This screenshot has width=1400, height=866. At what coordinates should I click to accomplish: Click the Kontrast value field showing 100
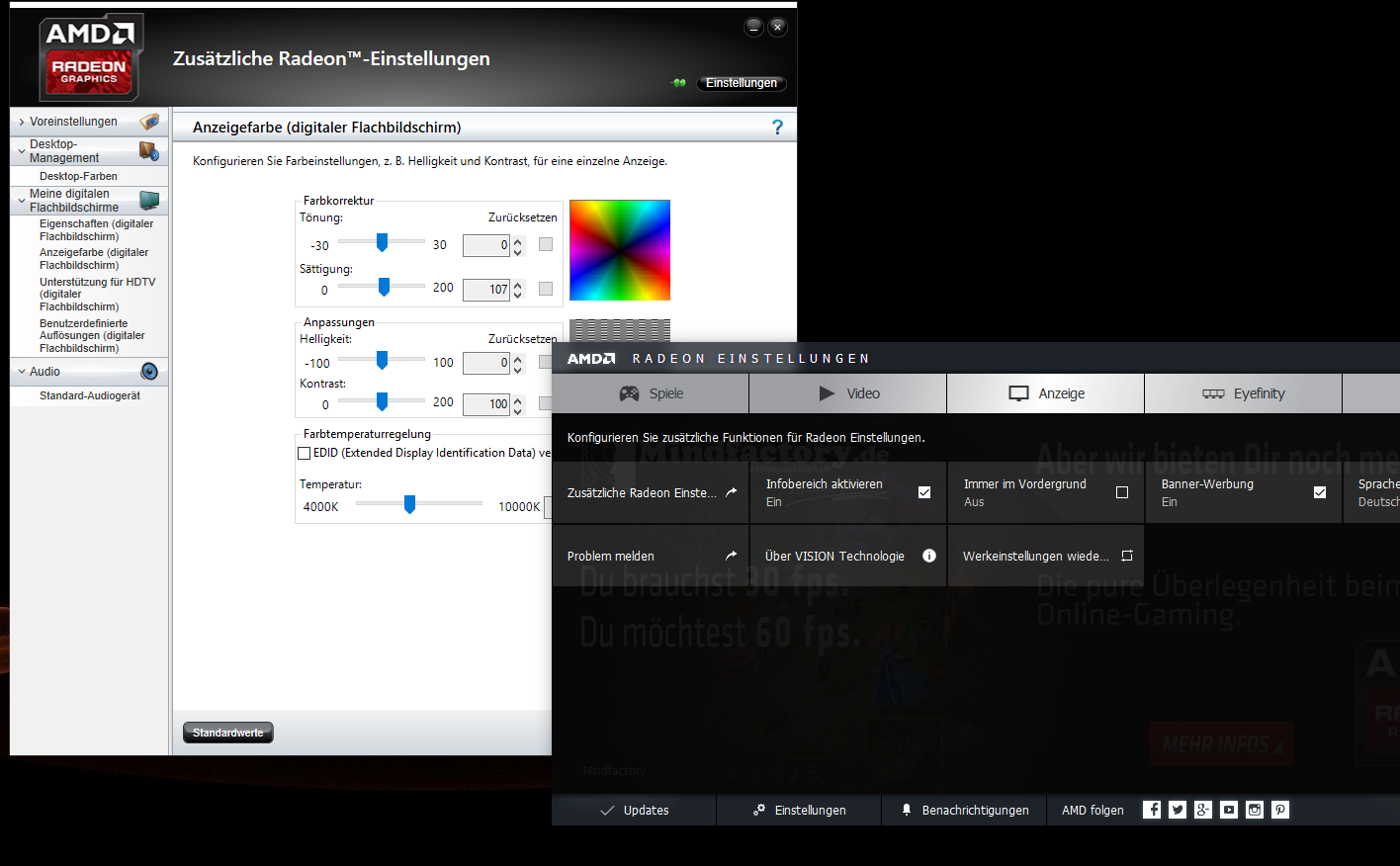click(x=486, y=404)
